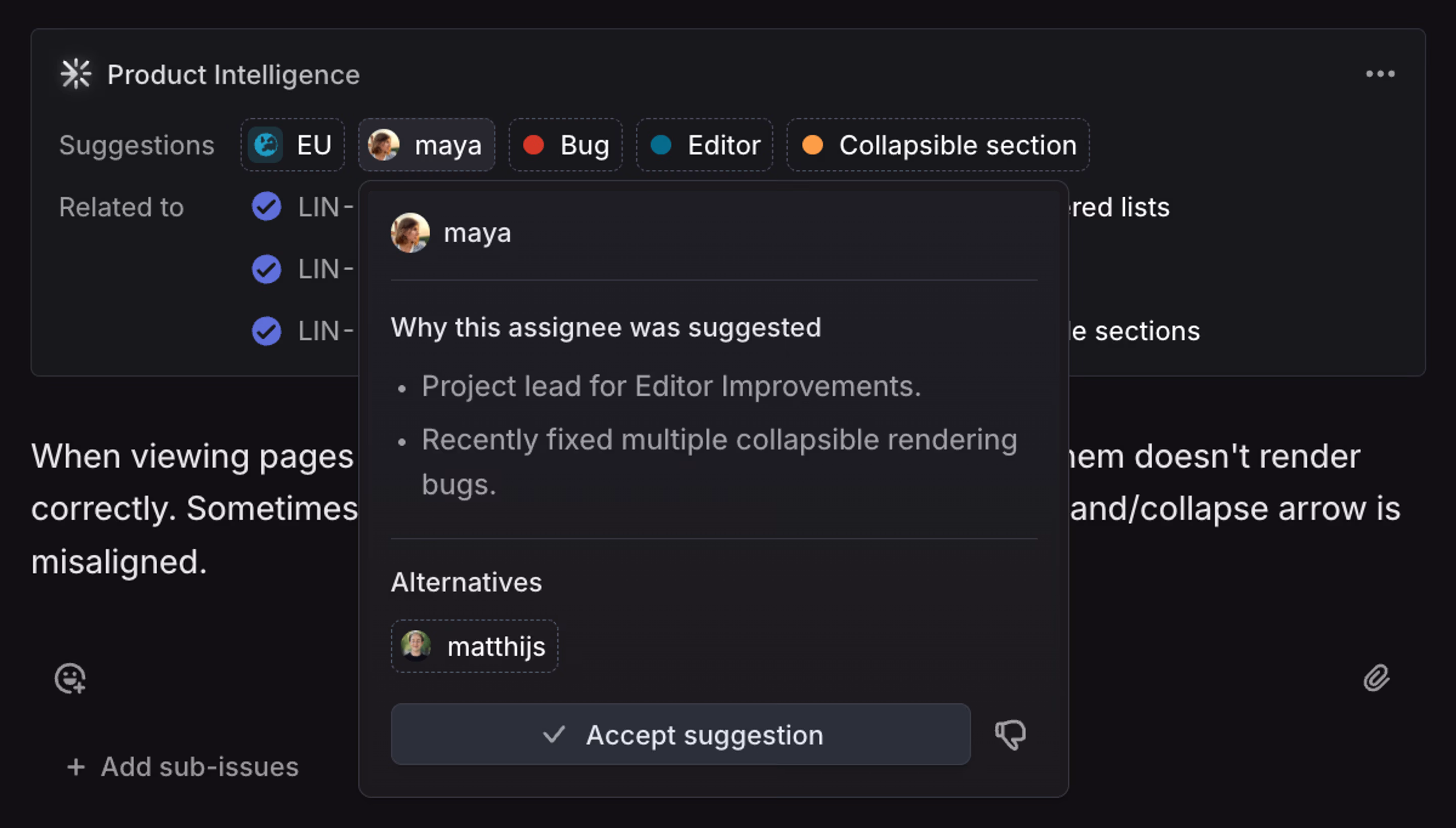Viewport: 1456px width, 828px height.
Task: Click the third related issue's done checkmark
Action: pos(266,331)
